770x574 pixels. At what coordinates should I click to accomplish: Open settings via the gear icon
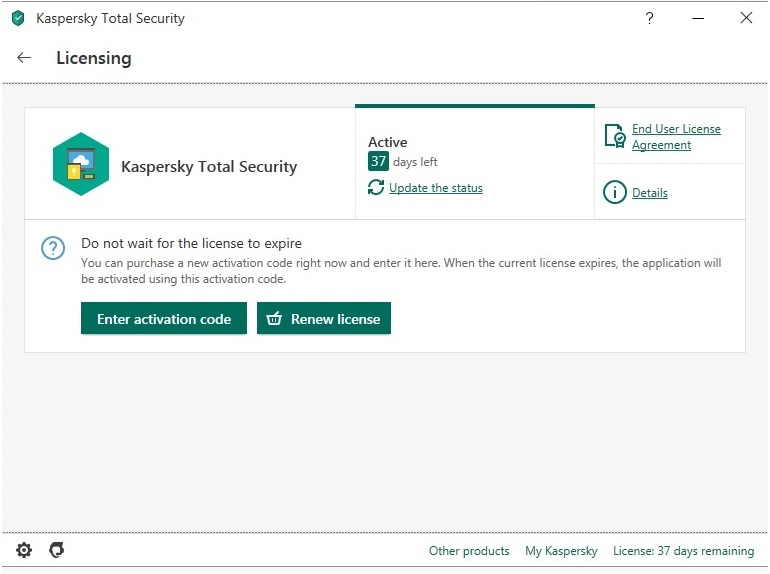point(24,550)
